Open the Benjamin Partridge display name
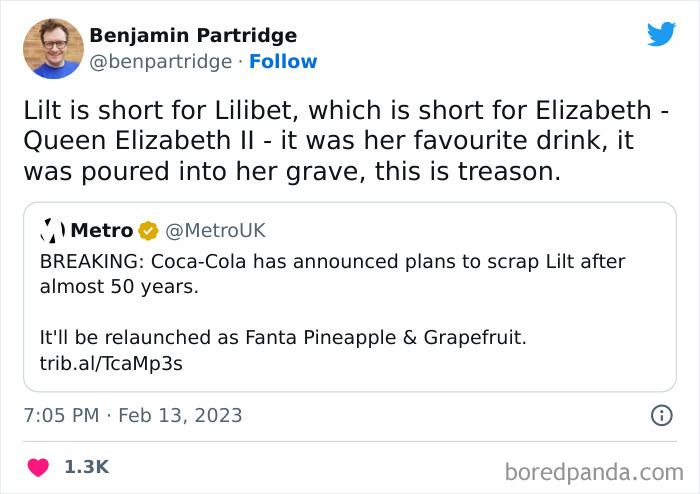Image resolution: width=700 pixels, height=494 pixels. tap(193, 36)
